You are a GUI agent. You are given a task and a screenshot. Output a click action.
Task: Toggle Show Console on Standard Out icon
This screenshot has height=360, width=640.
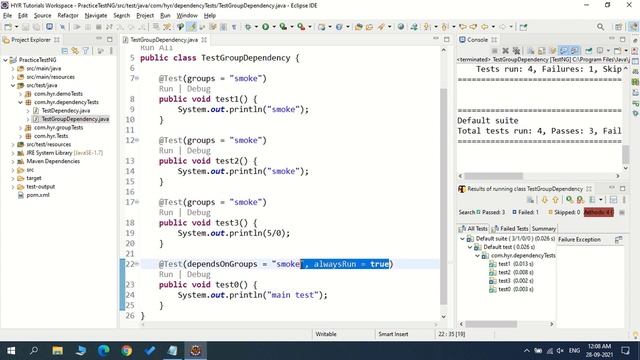[x=564, y=51]
